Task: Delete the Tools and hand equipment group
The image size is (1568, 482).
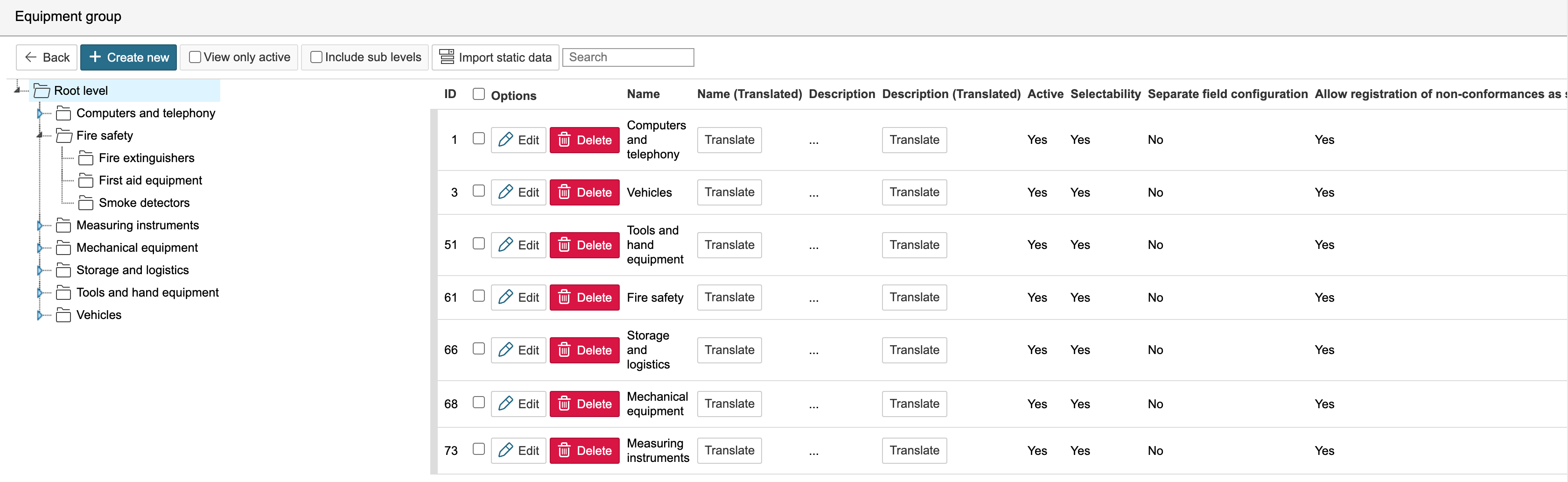Action: (x=584, y=245)
